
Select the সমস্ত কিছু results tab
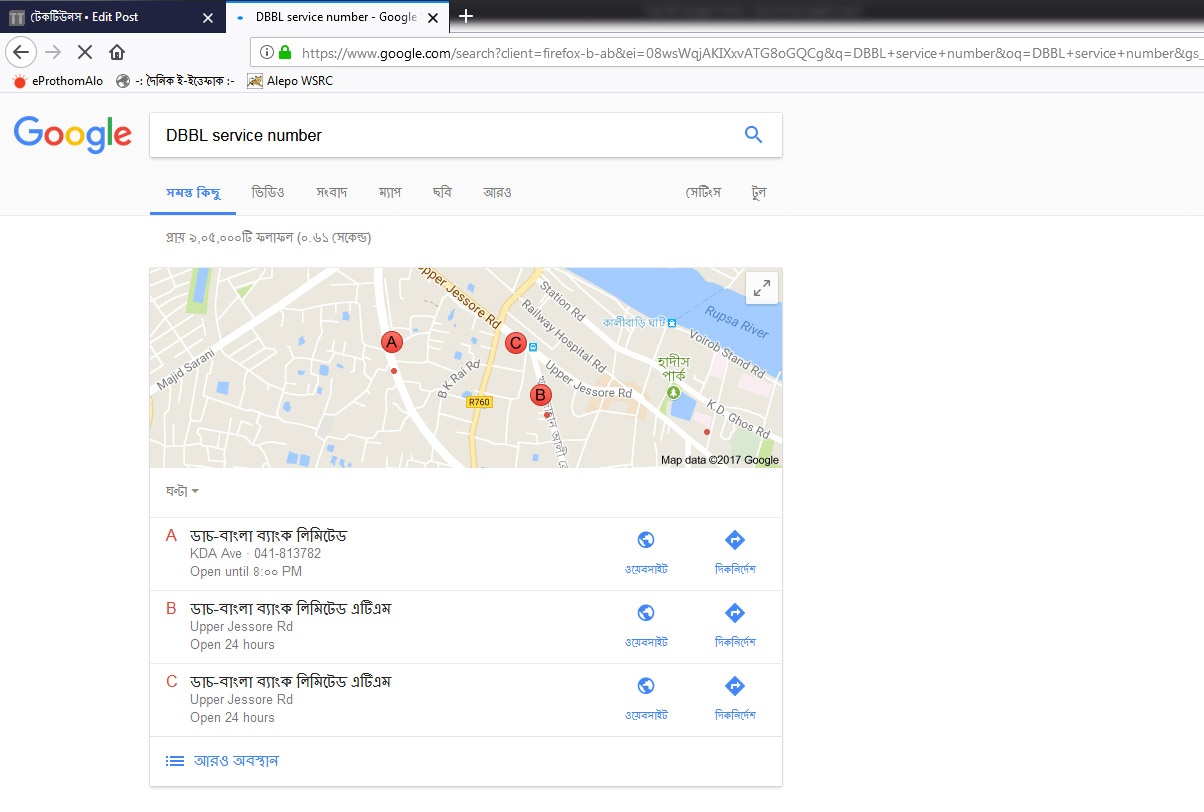[193, 192]
